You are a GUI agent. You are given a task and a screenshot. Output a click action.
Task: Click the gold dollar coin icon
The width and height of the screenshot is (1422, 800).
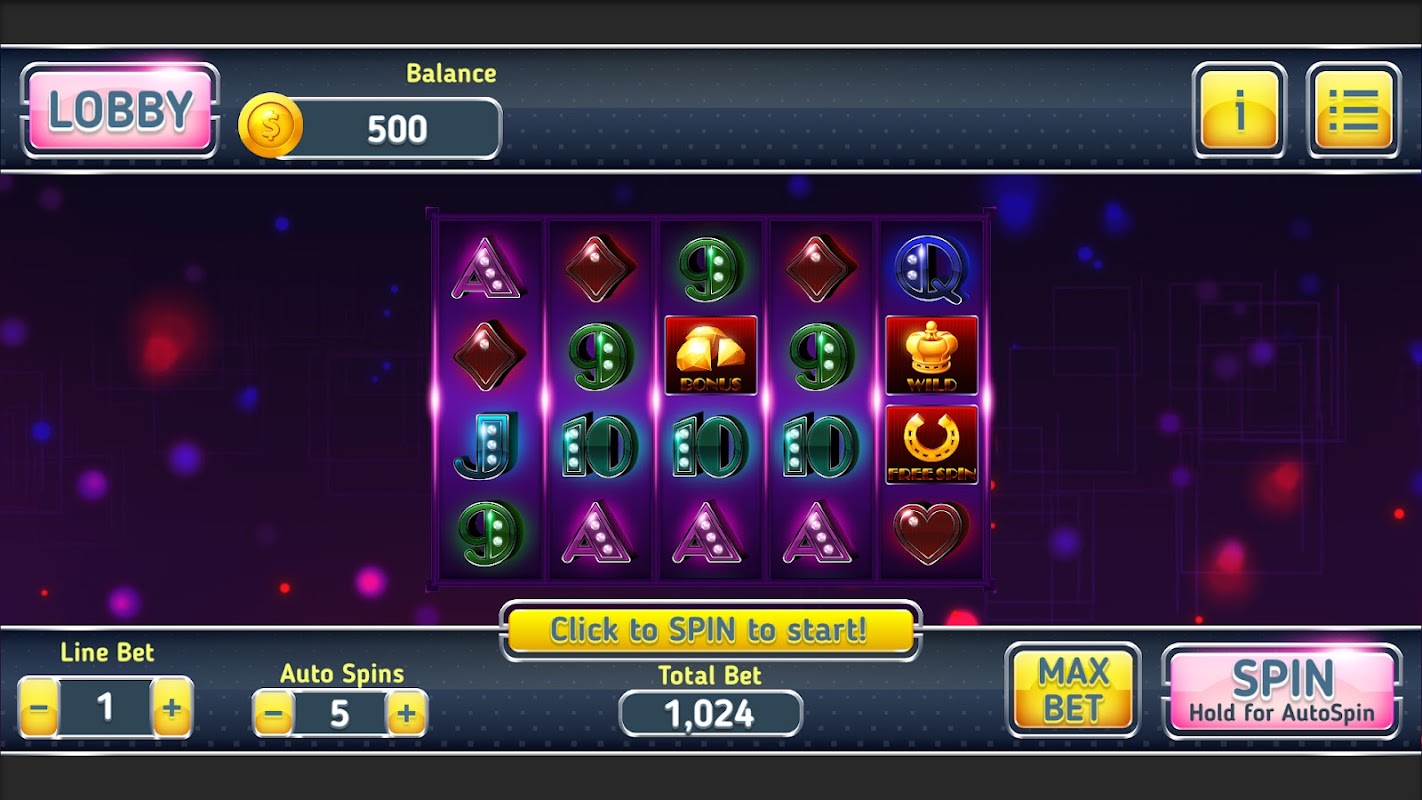270,126
